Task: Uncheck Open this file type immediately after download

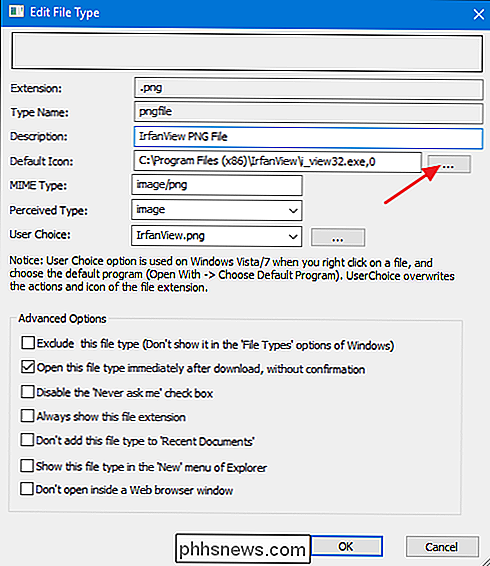Action: (x=28, y=367)
